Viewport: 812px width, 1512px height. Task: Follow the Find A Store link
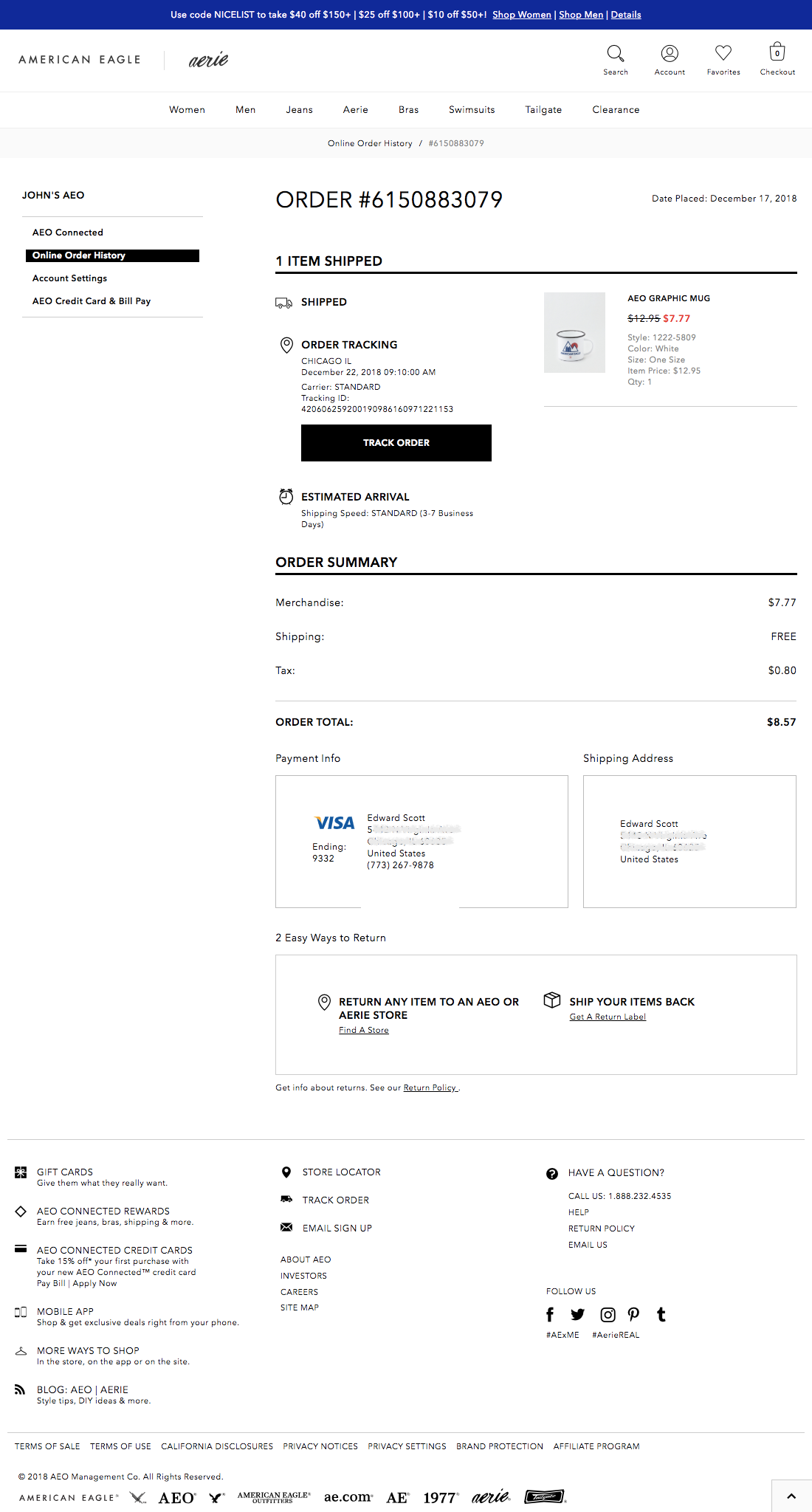(x=364, y=1030)
